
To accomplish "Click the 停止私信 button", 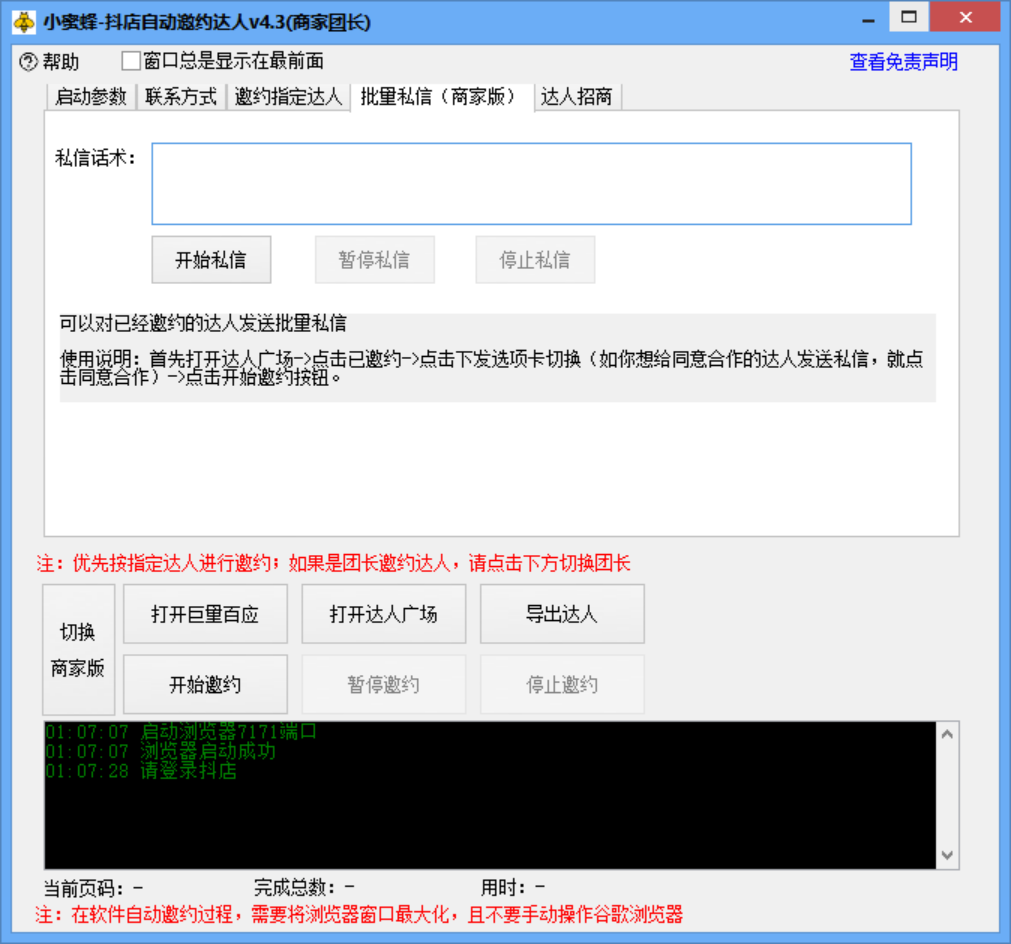I will tap(535, 258).
